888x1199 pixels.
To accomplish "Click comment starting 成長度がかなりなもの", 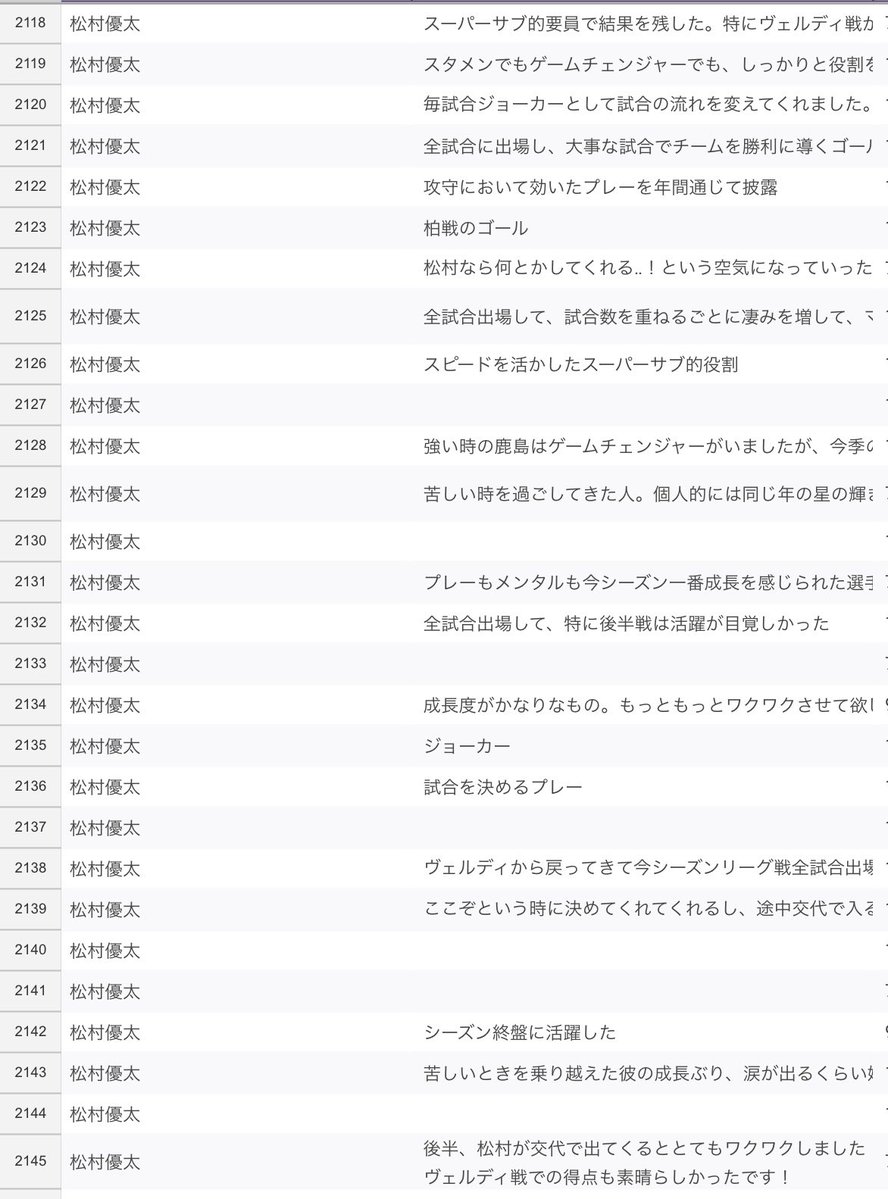I will [649, 705].
